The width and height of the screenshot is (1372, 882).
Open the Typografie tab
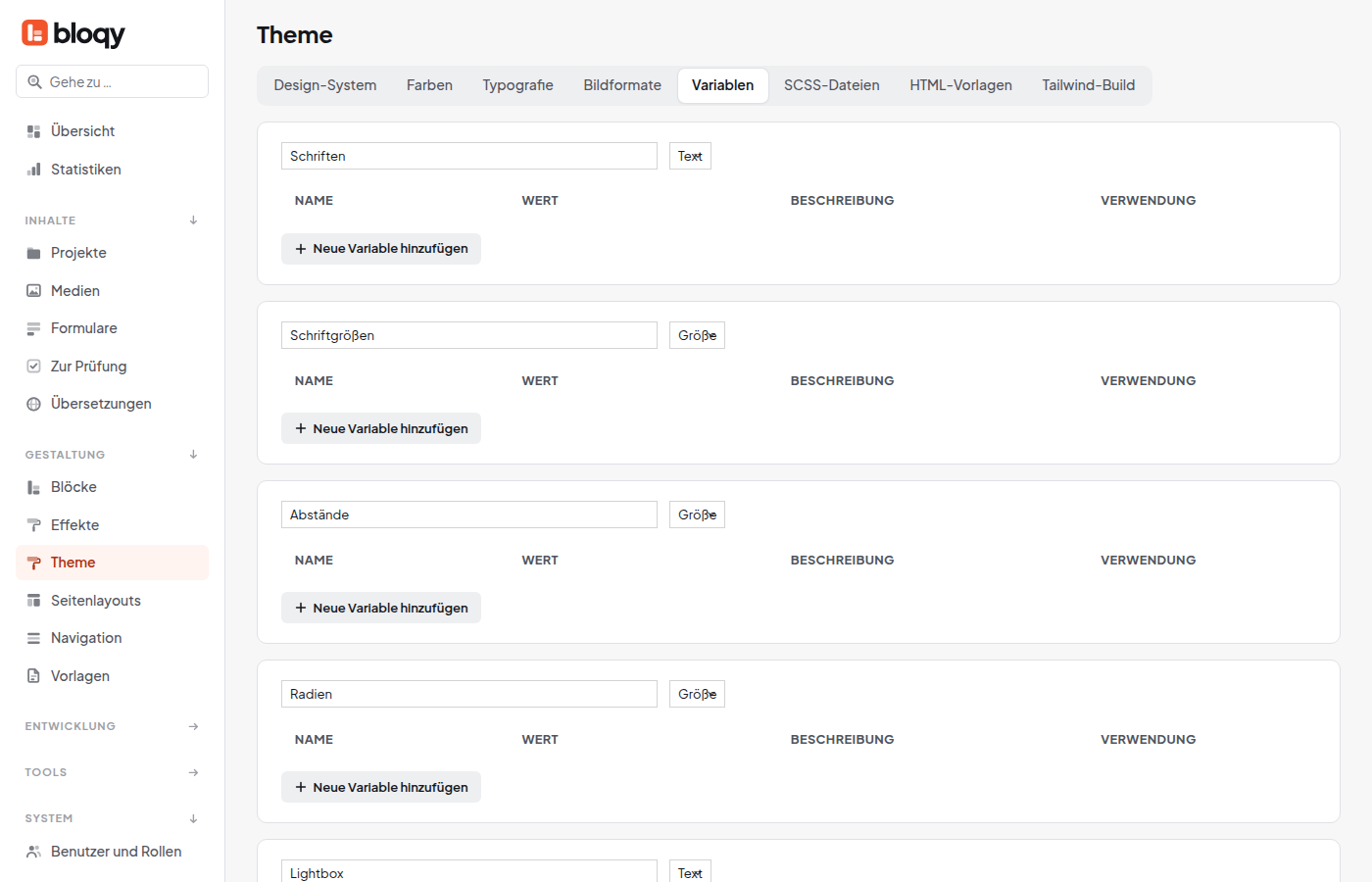(x=517, y=85)
